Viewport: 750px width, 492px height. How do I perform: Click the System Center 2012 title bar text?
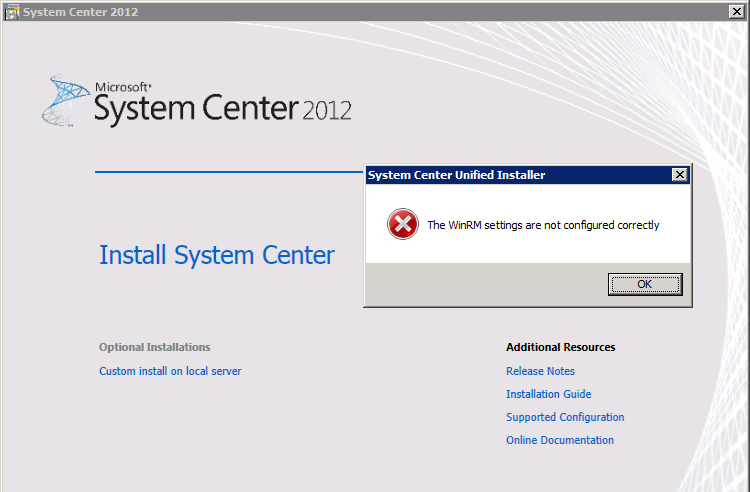(80, 12)
